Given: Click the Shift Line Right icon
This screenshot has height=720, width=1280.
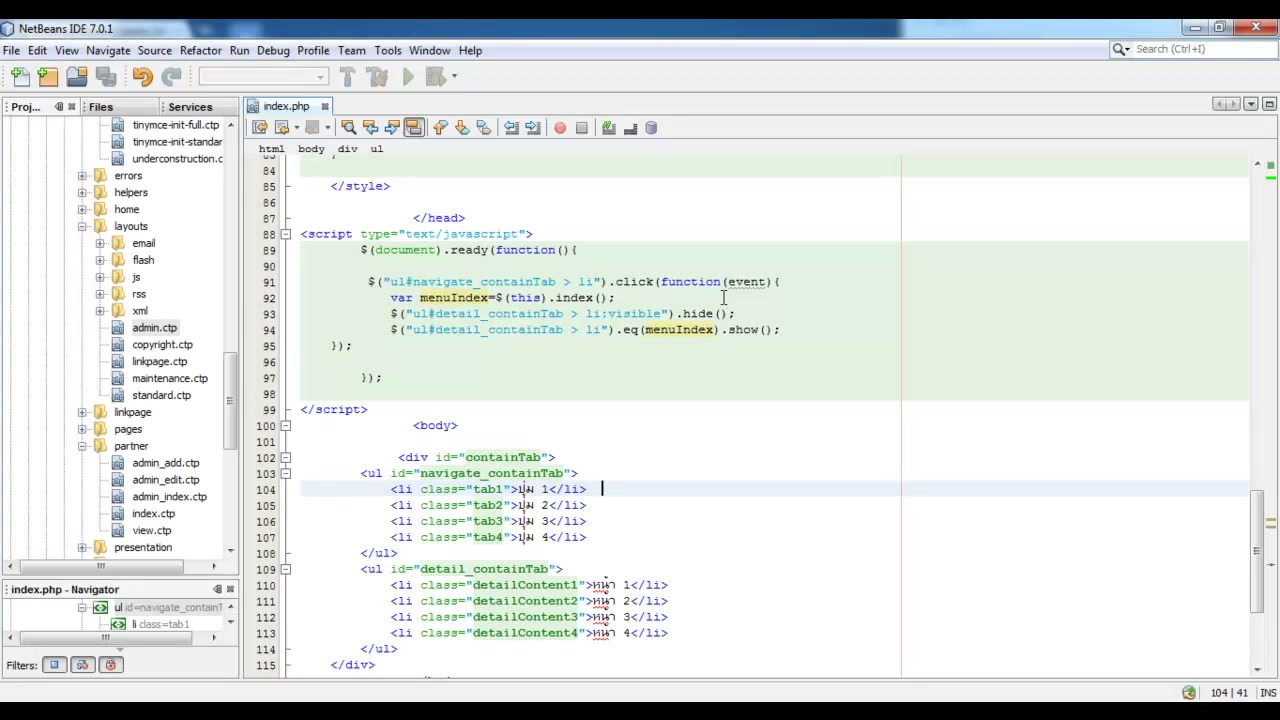Looking at the screenshot, I should click(x=533, y=128).
